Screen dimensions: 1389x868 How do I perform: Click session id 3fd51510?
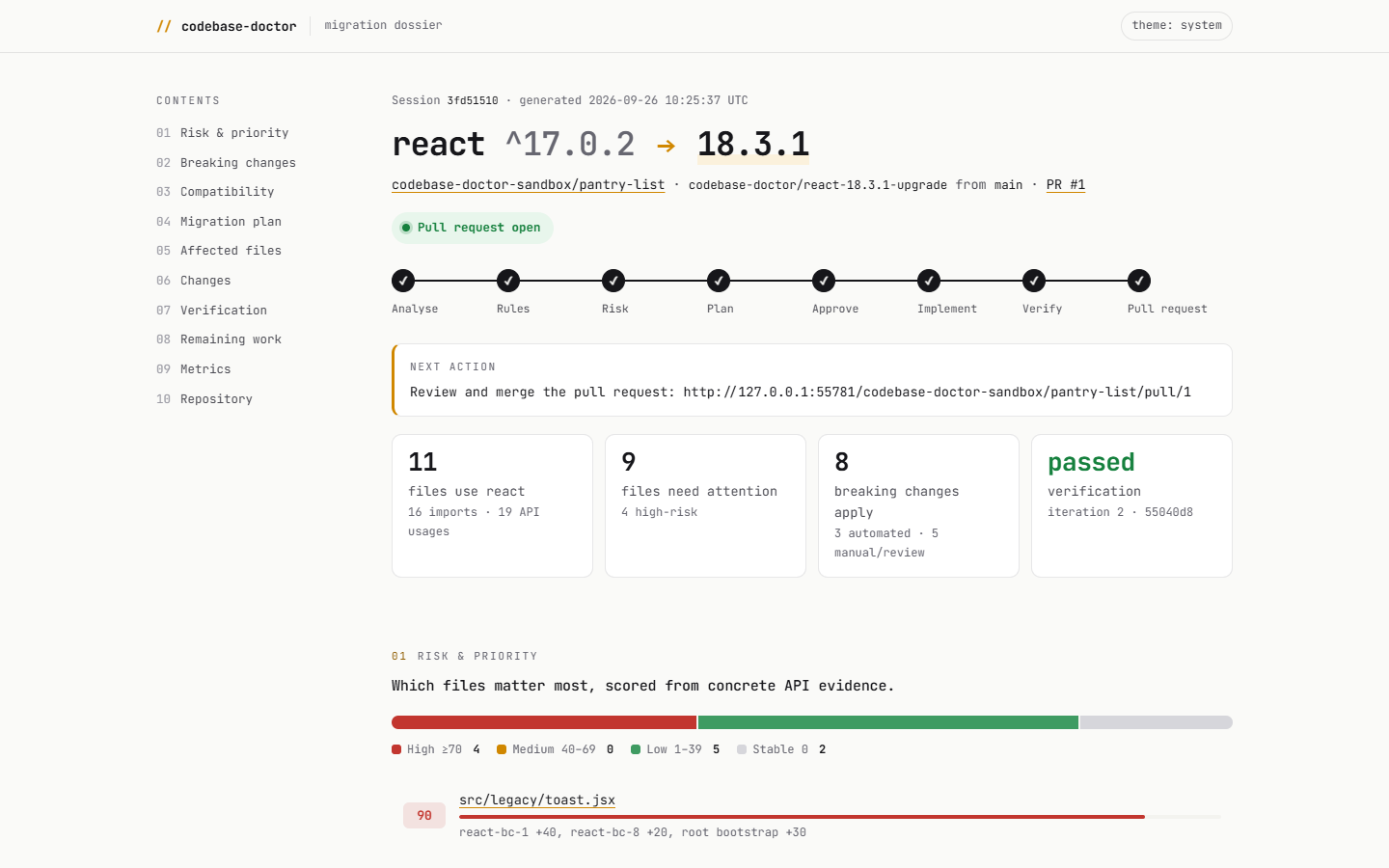[x=473, y=100]
